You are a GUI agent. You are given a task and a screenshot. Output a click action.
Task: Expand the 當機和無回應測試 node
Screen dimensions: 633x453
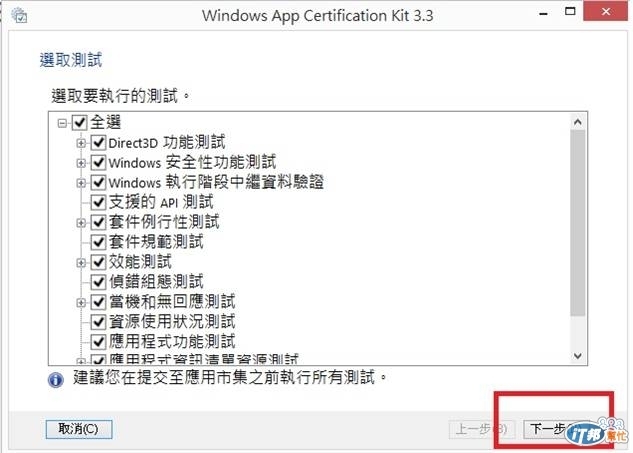[81, 302]
